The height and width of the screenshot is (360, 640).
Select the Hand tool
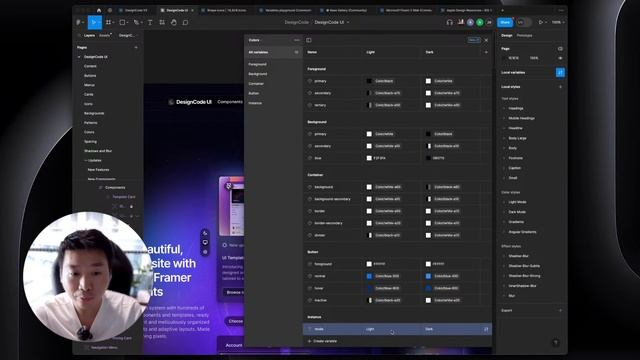pos(174,22)
